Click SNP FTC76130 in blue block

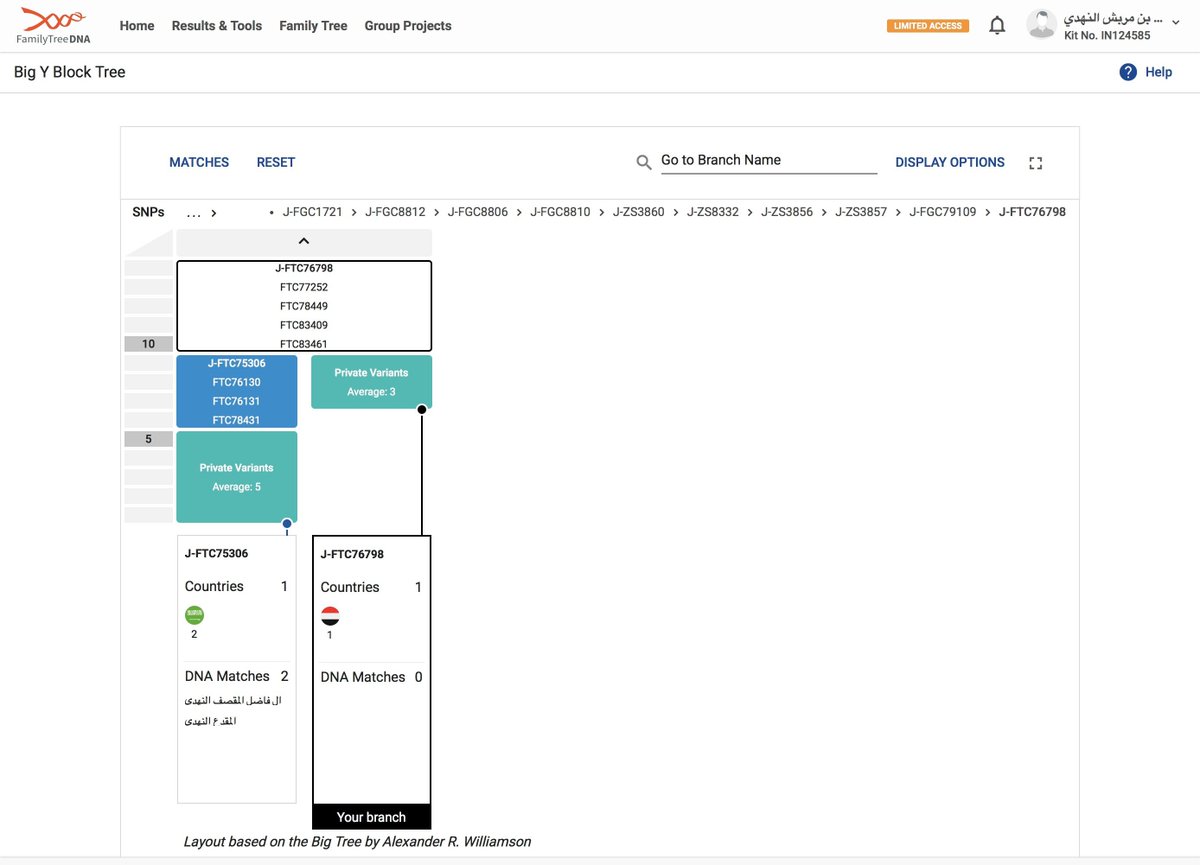pos(236,382)
